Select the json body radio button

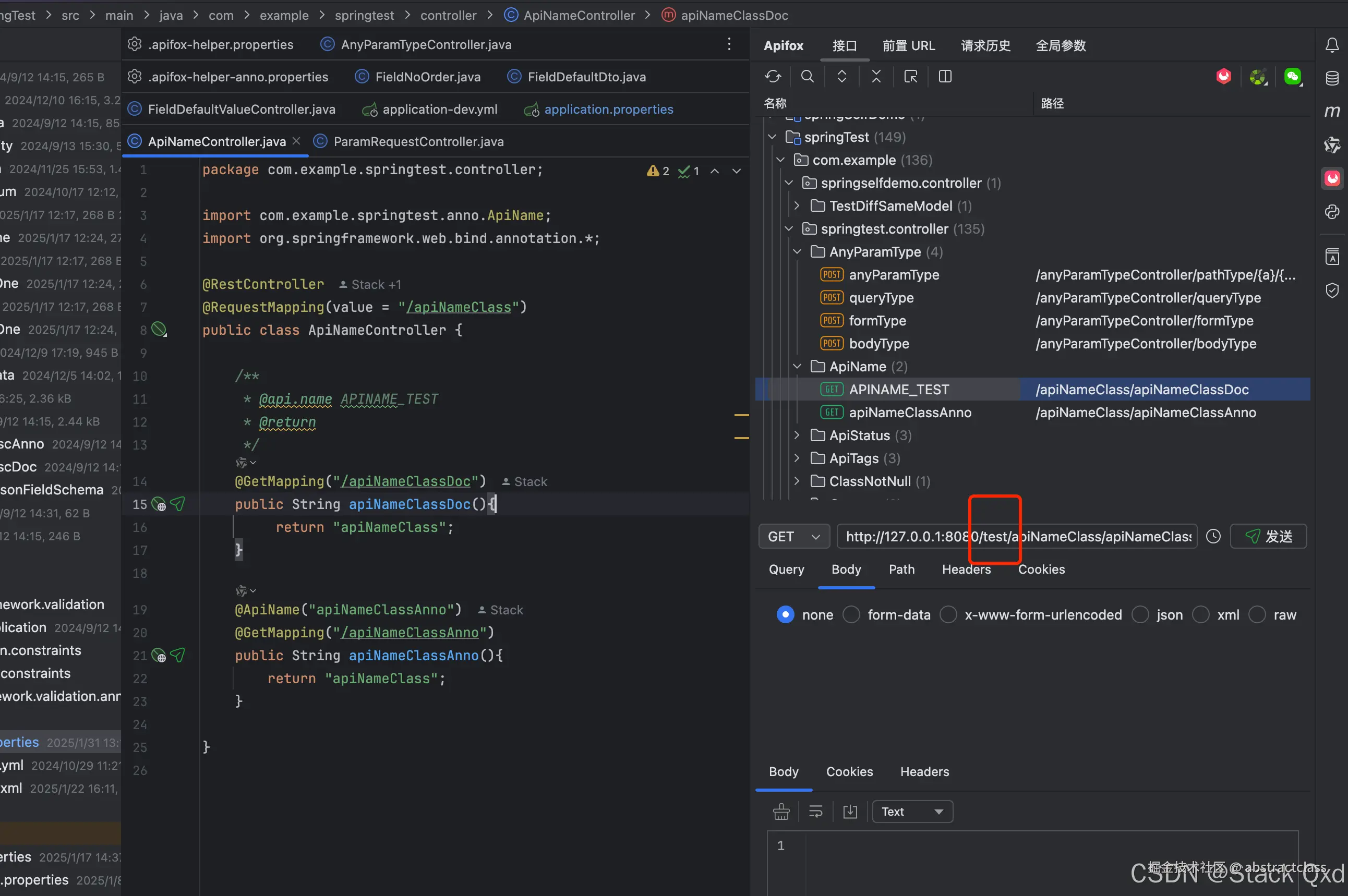[1140, 615]
